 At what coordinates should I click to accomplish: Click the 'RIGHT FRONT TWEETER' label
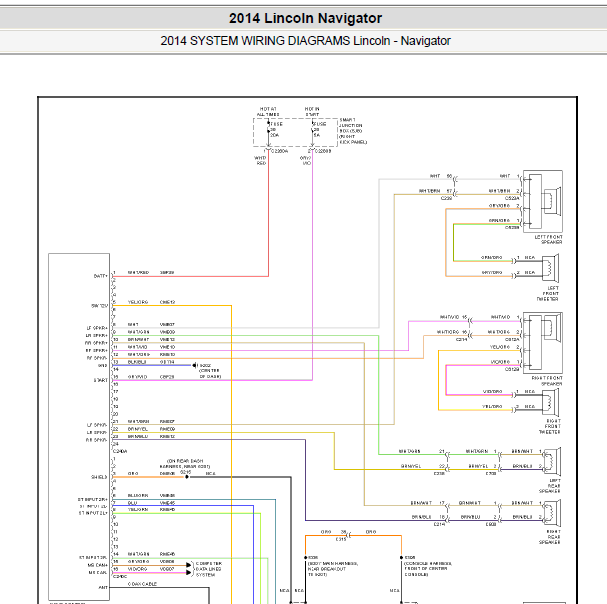point(549,426)
